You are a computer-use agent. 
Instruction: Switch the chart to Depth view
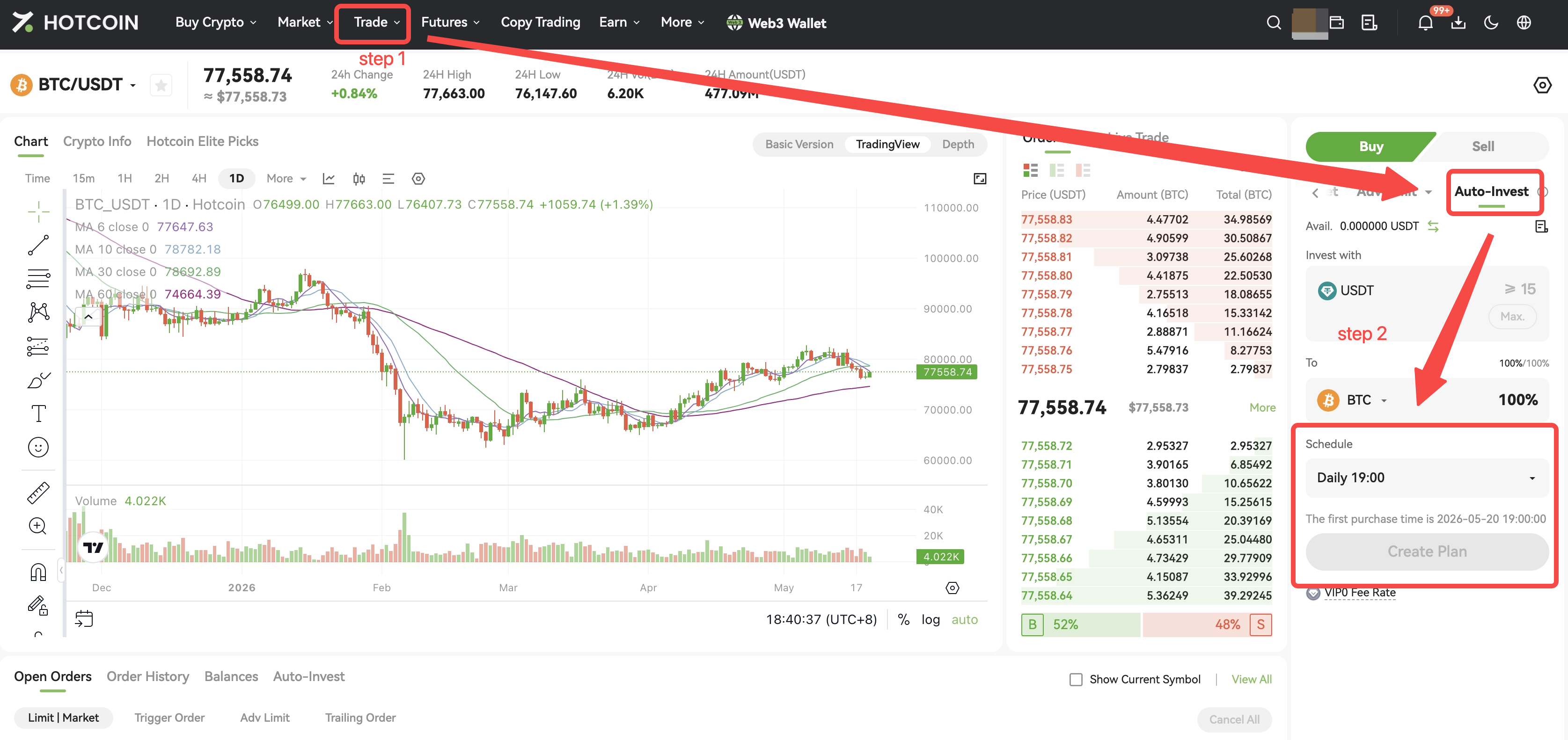pos(958,144)
